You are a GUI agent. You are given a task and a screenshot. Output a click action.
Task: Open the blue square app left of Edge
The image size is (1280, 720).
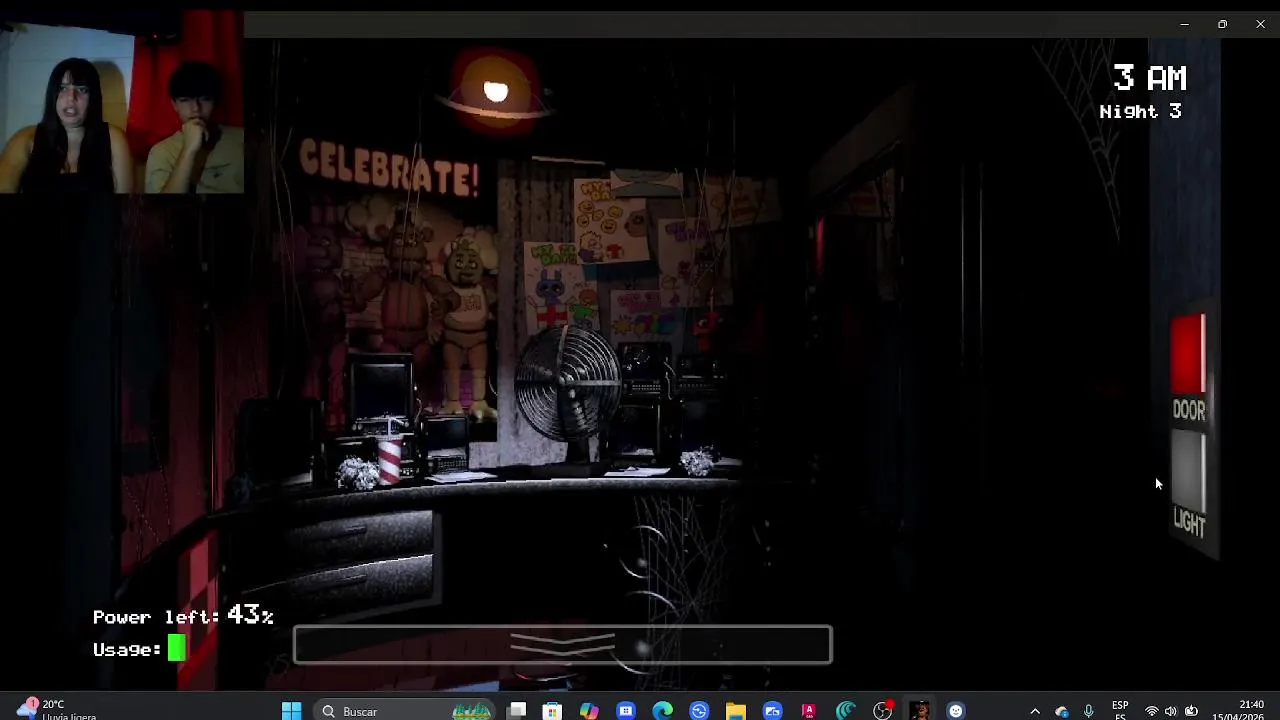[x=626, y=711]
